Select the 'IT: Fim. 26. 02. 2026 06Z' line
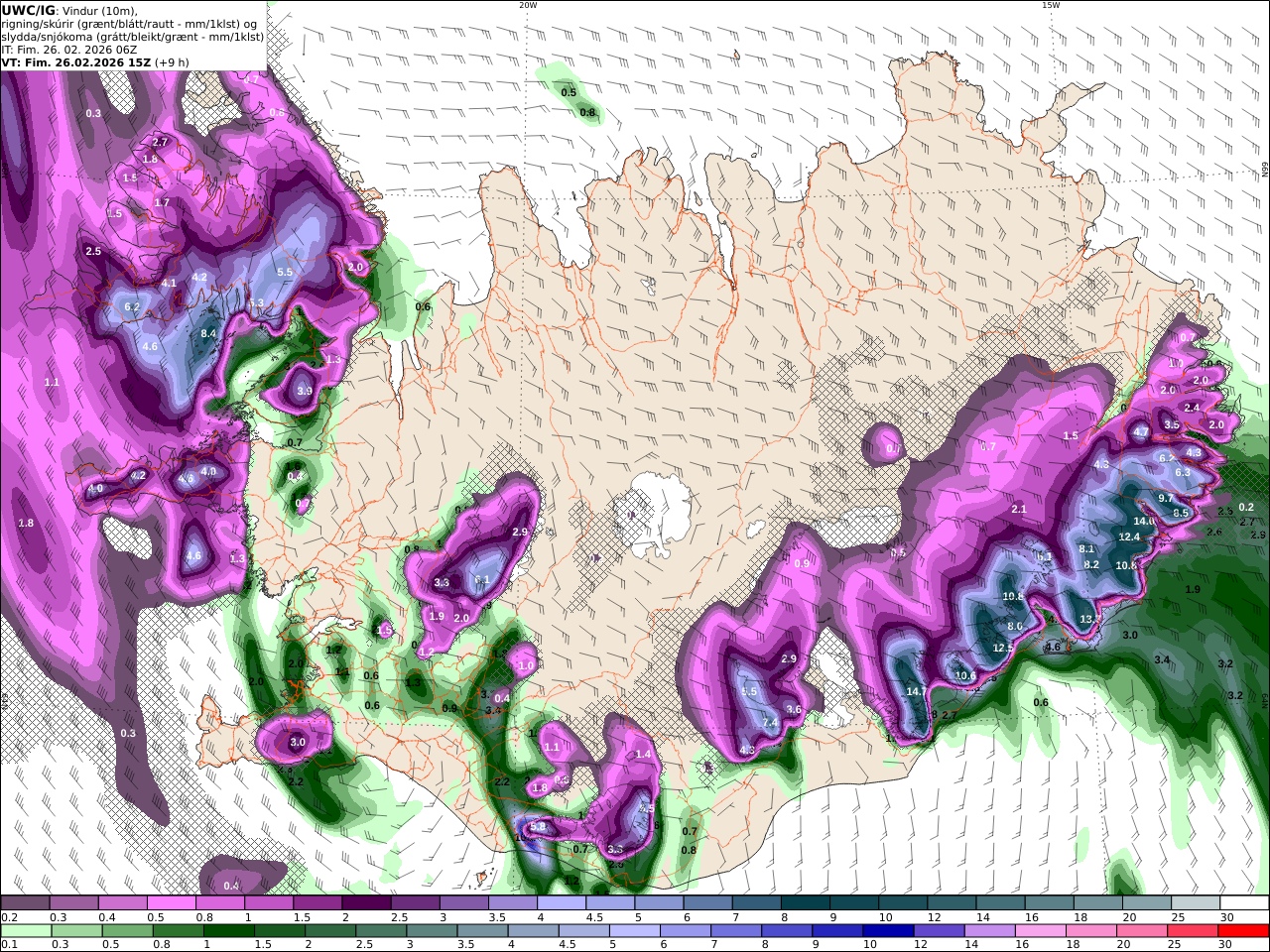 click(x=69, y=50)
